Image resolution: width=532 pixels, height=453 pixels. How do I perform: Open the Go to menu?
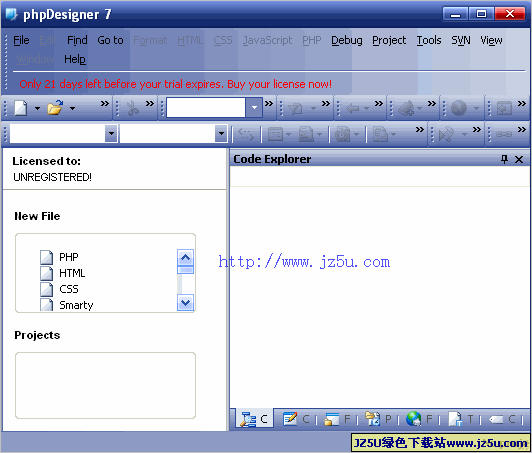(110, 40)
